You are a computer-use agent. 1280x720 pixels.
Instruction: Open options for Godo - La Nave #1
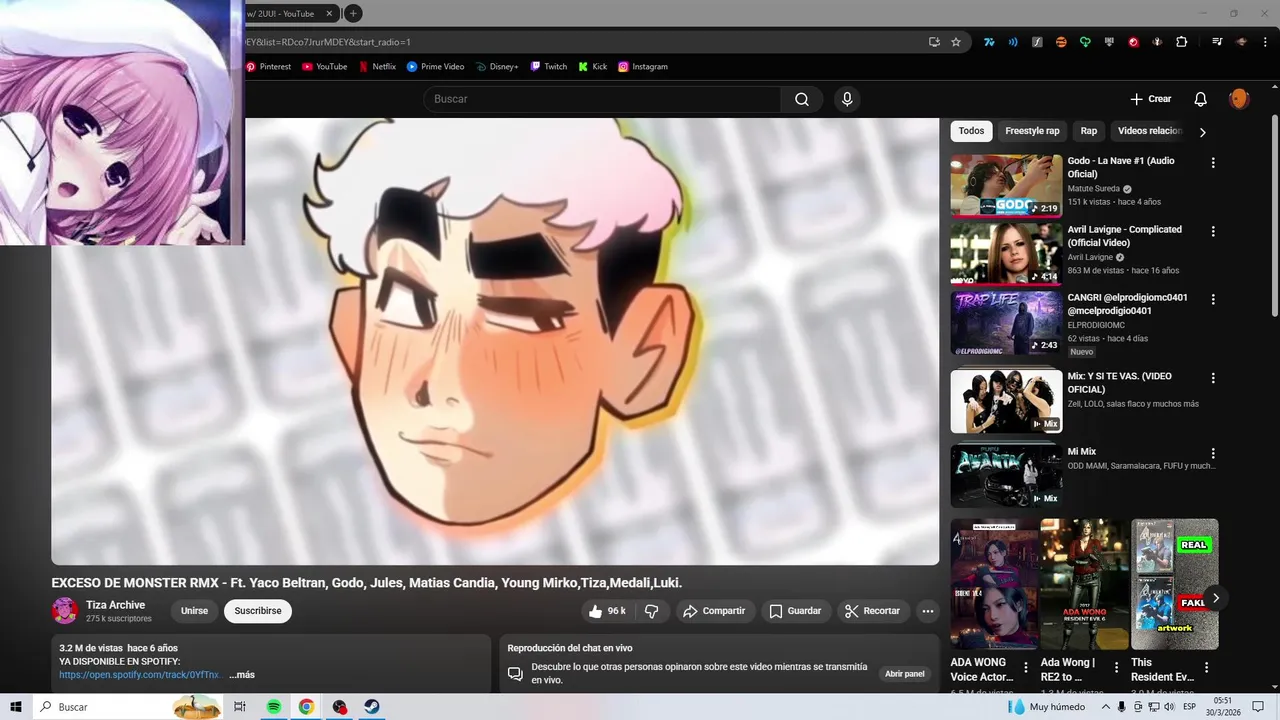tap(1213, 162)
